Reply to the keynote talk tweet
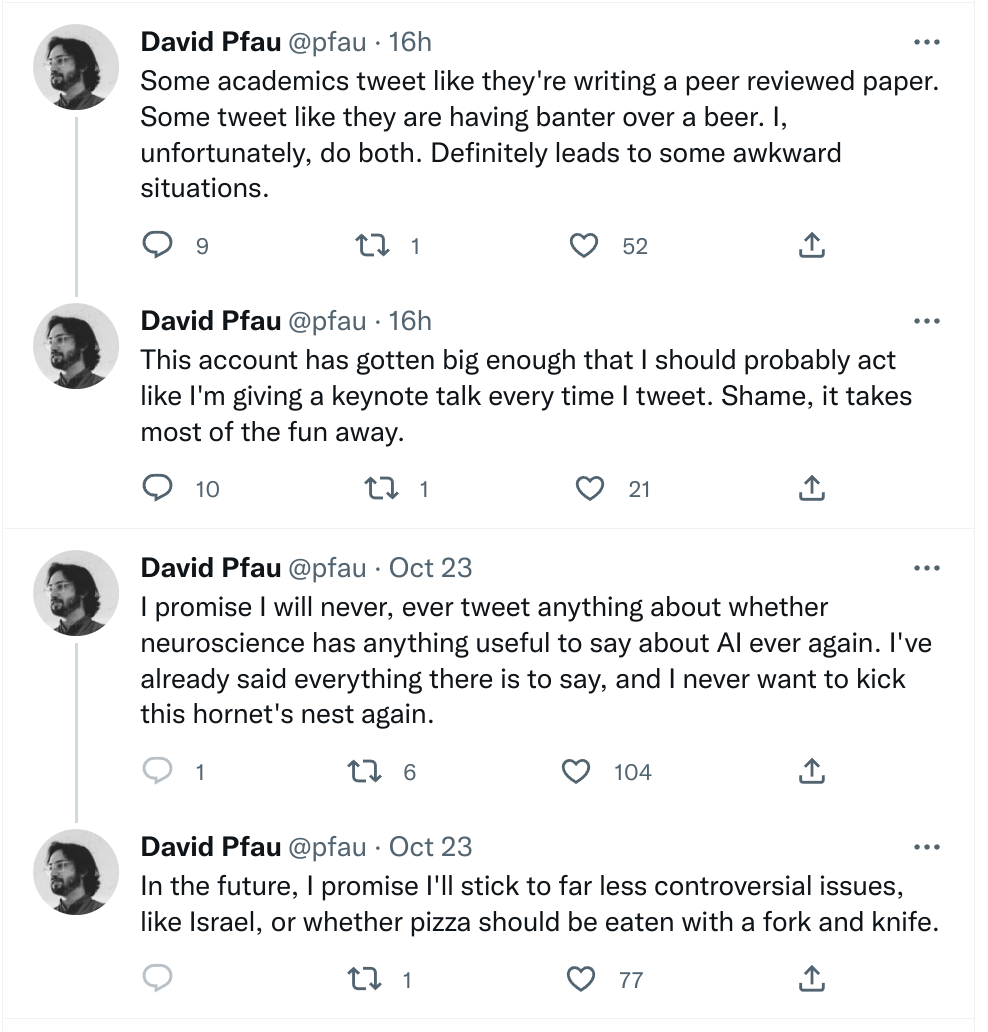 pos(157,488)
